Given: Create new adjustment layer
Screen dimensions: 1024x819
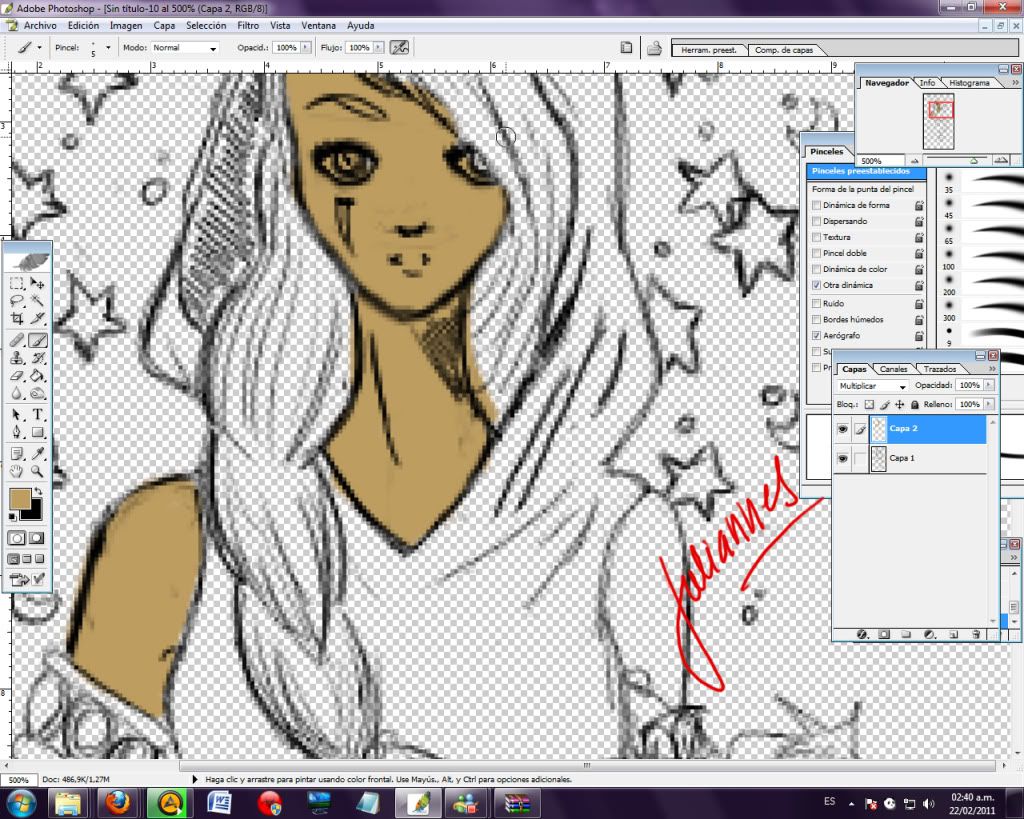Looking at the screenshot, I should (930, 634).
